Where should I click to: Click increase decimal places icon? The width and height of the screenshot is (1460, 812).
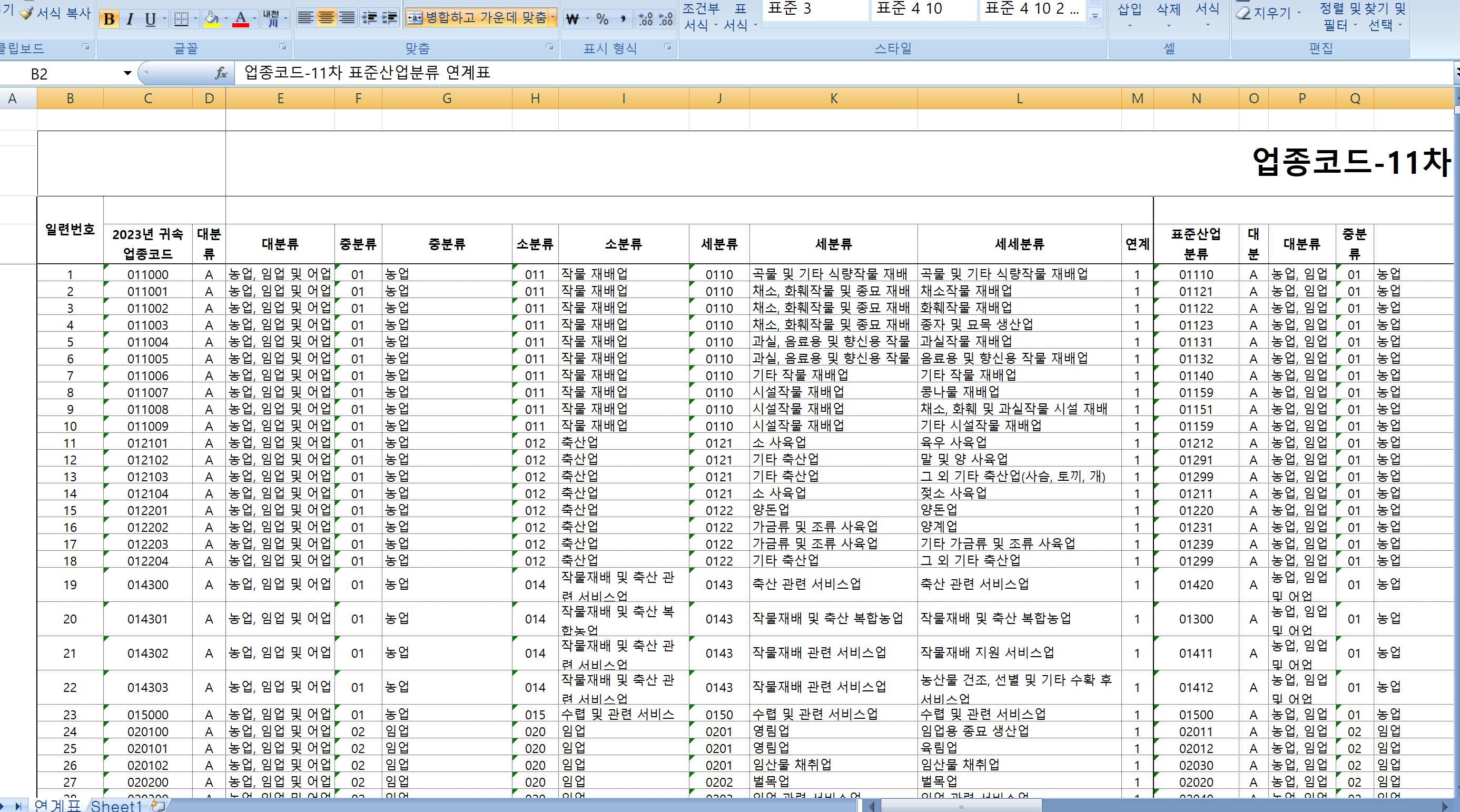[646, 19]
